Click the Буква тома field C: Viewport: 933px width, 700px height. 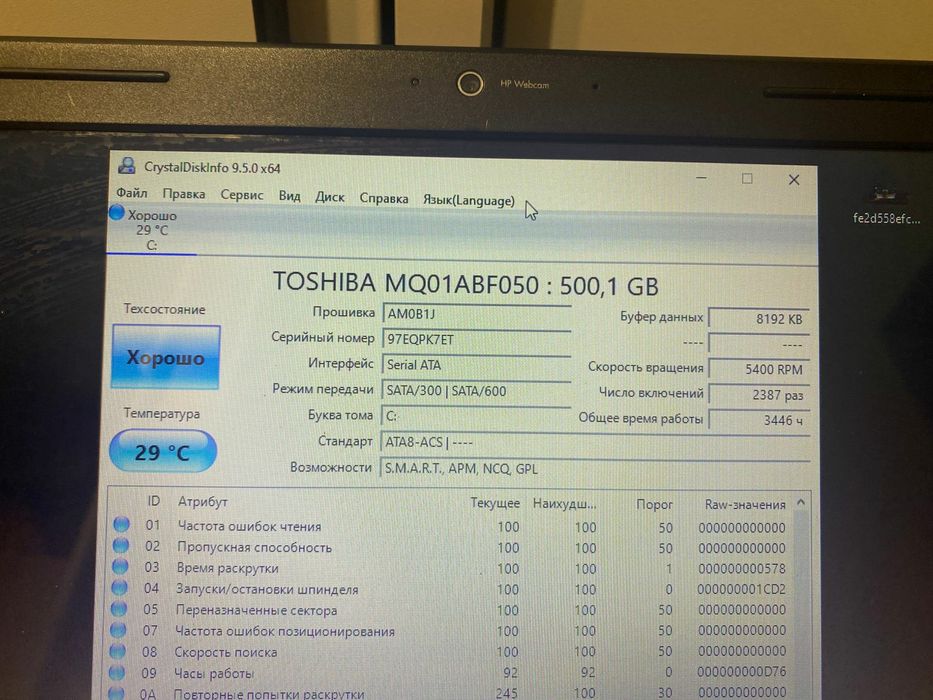pyautogui.click(x=475, y=416)
